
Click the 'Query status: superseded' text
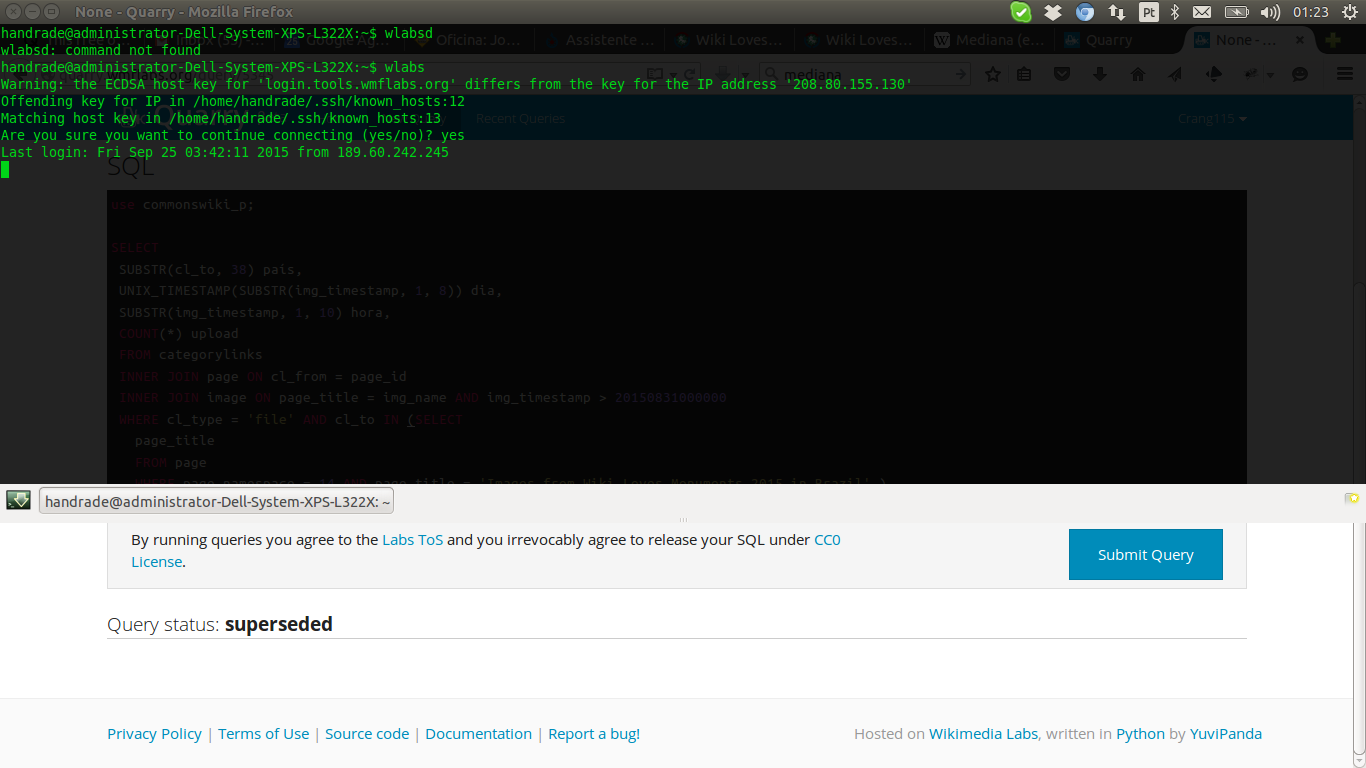[x=220, y=624]
